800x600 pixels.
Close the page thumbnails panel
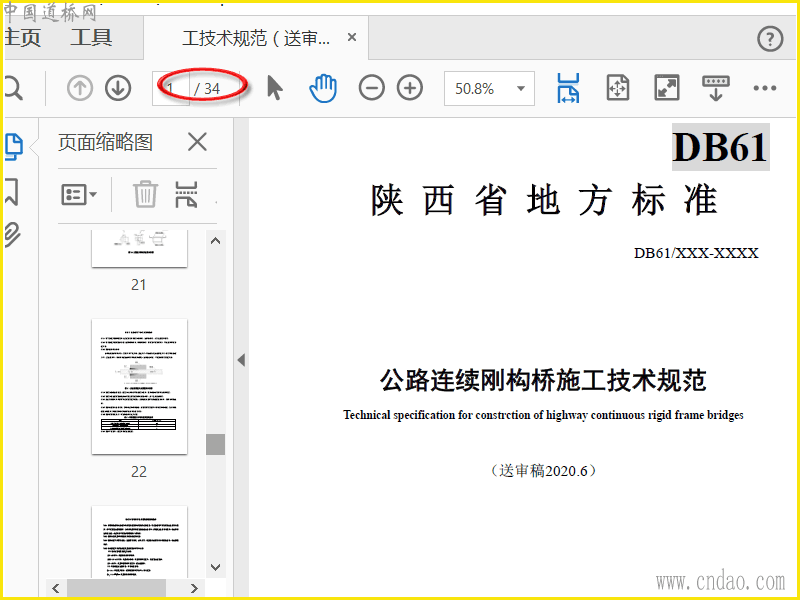point(197,142)
